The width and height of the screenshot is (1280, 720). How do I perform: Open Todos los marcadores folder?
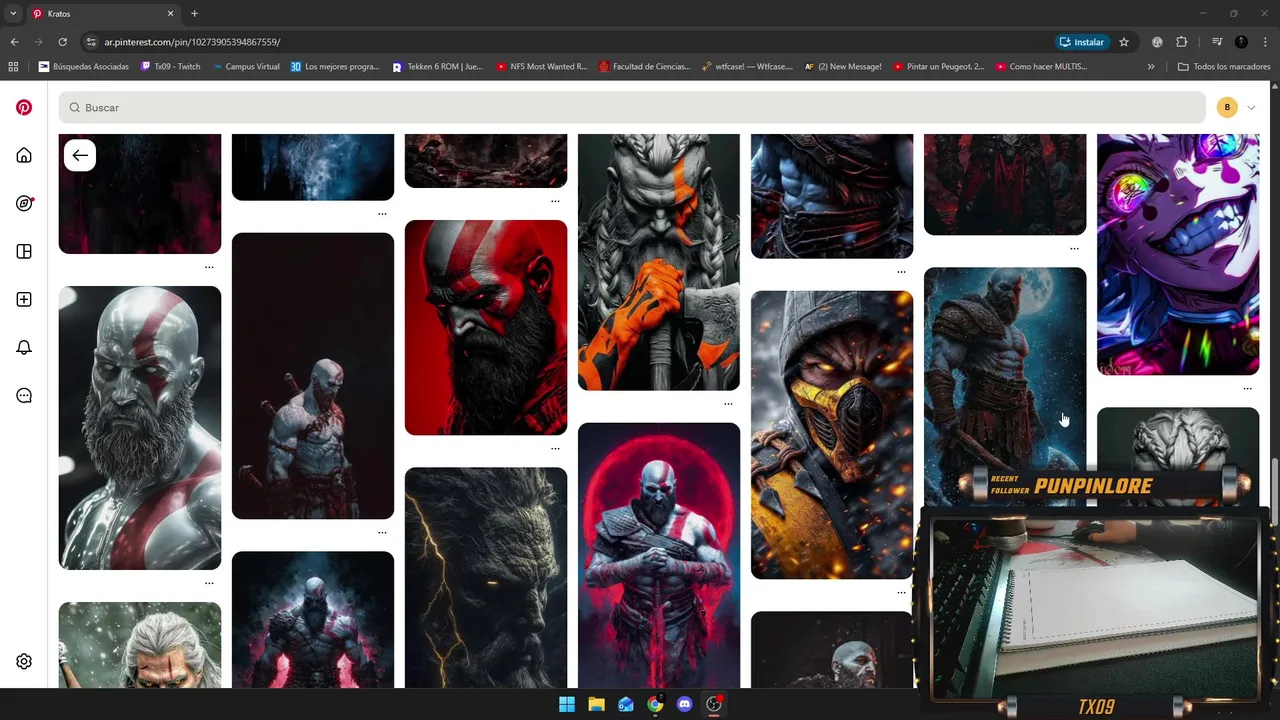pyautogui.click(x=1224, y=67)
